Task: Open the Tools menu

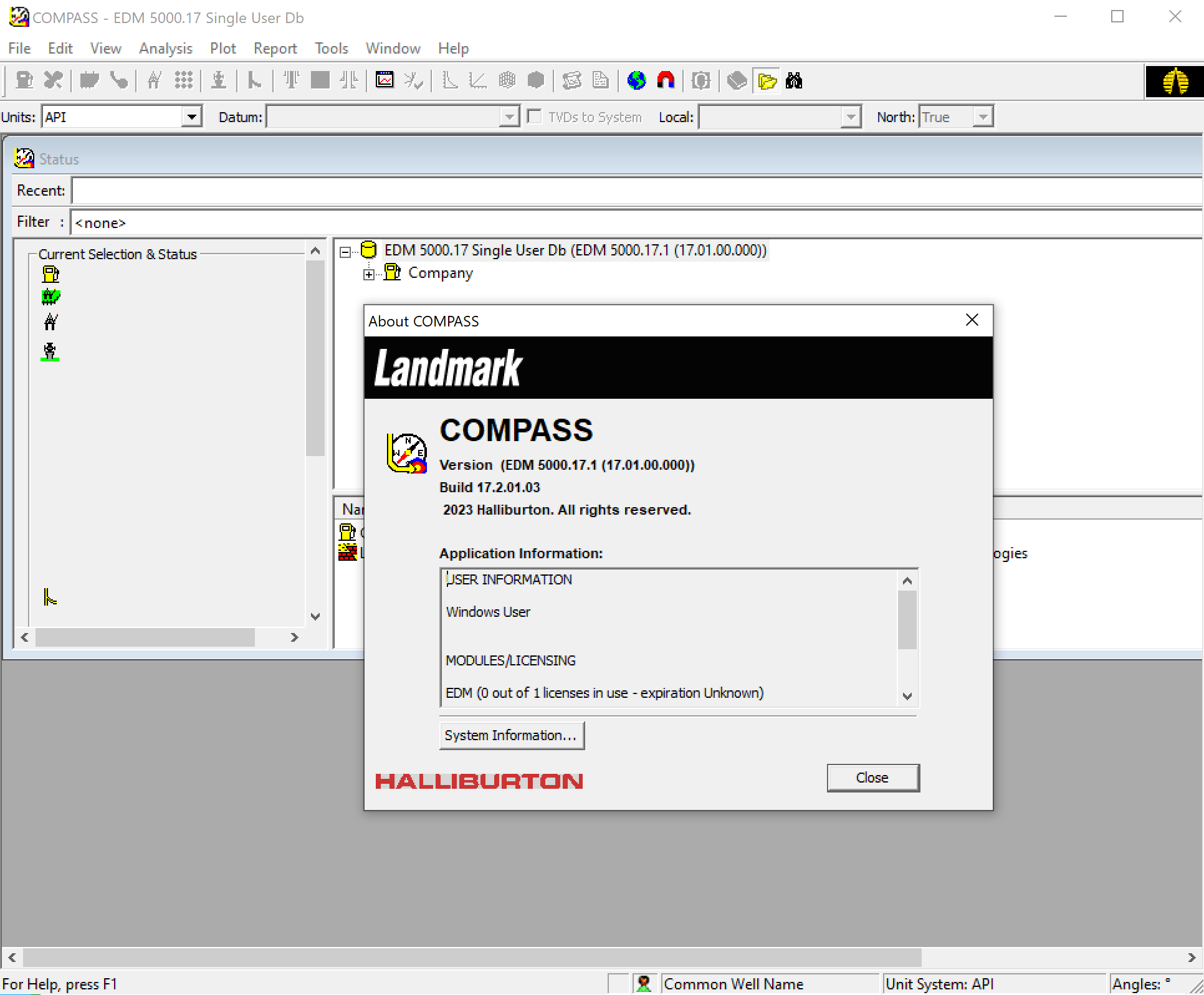Action: pos(331,49)
